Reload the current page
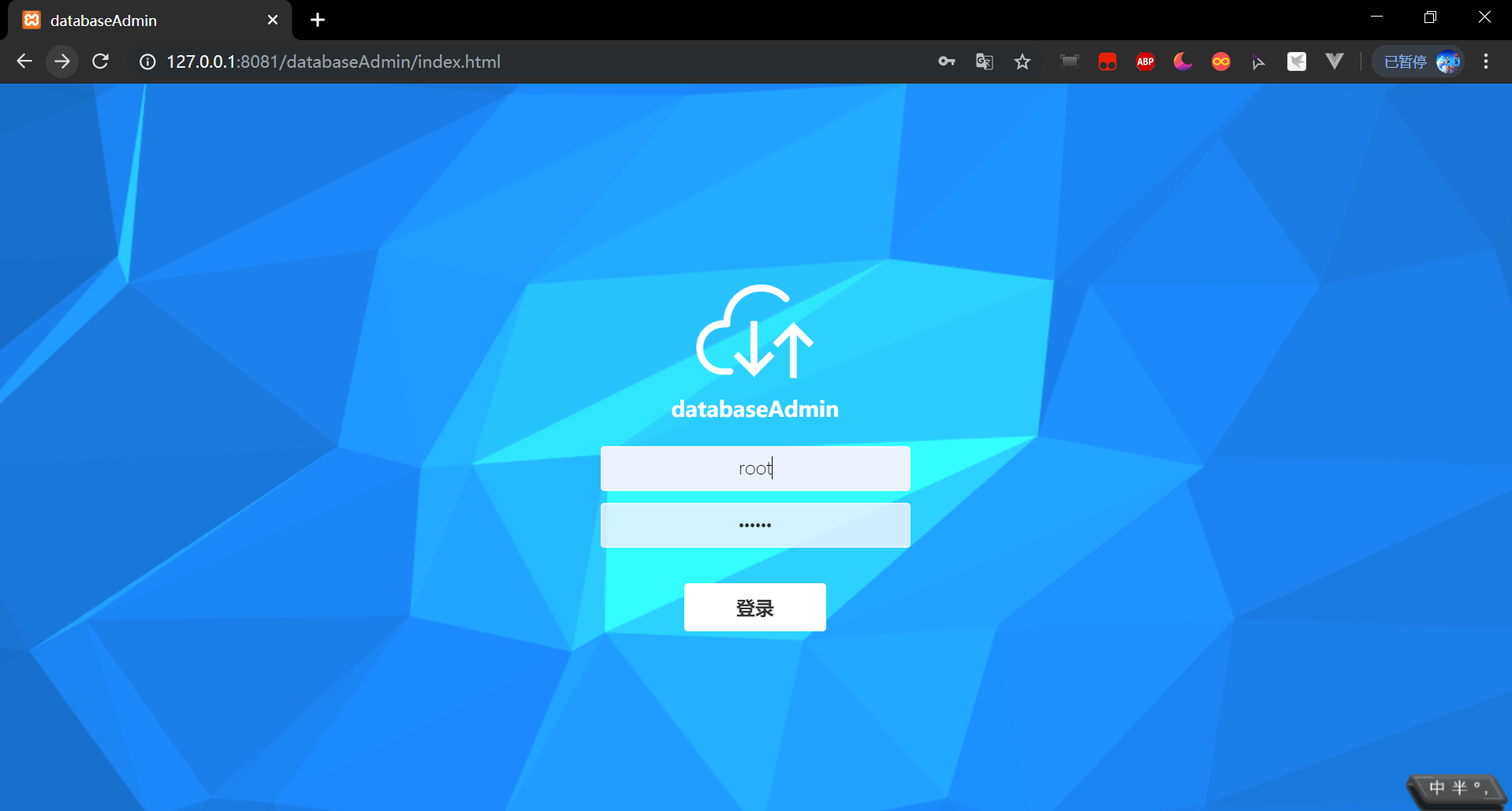This screenshot has width=1512, height=811. click(x=100, y=61)
